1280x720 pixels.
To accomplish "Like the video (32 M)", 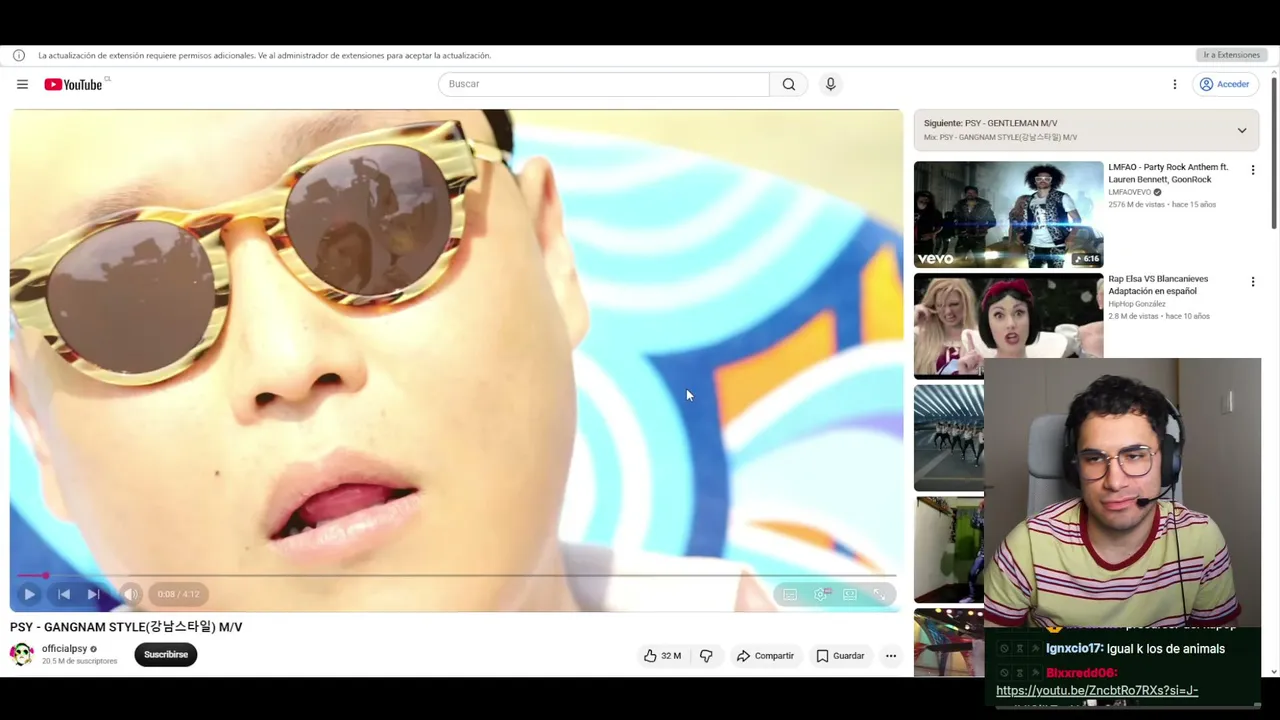I will click(x=662, y=656).
